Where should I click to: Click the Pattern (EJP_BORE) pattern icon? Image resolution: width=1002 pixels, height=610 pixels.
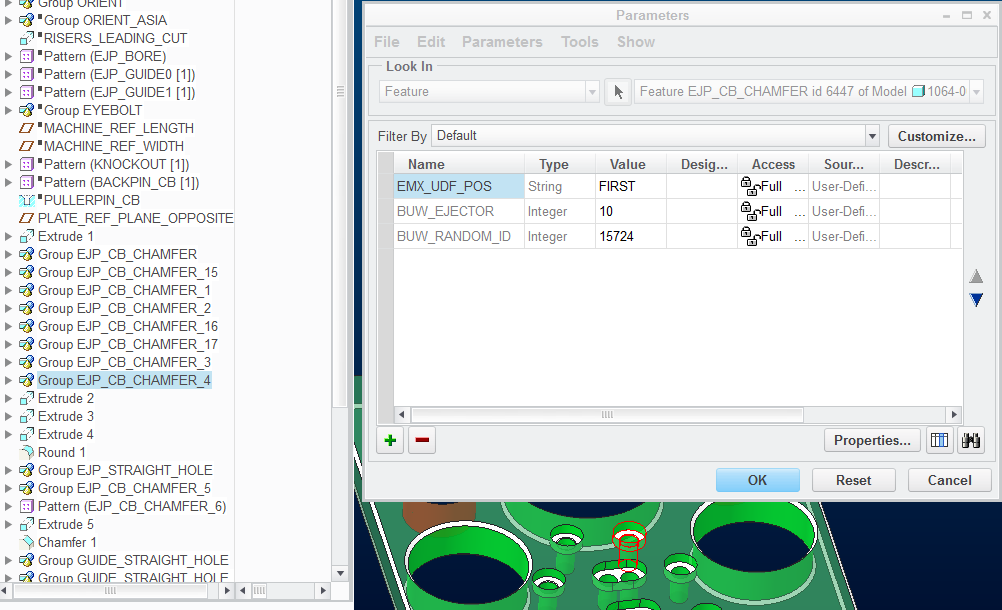pos(26,56)
